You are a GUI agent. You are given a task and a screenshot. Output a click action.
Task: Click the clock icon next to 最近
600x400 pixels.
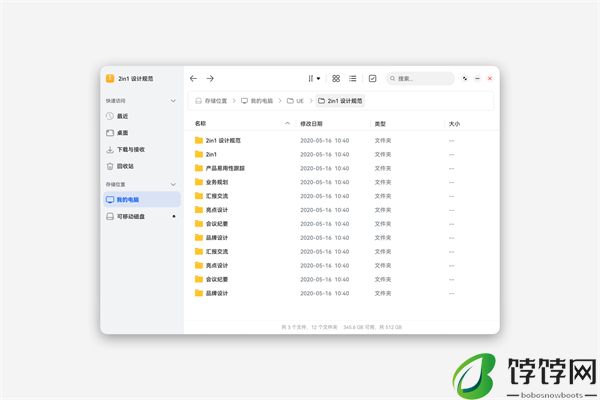110,116
